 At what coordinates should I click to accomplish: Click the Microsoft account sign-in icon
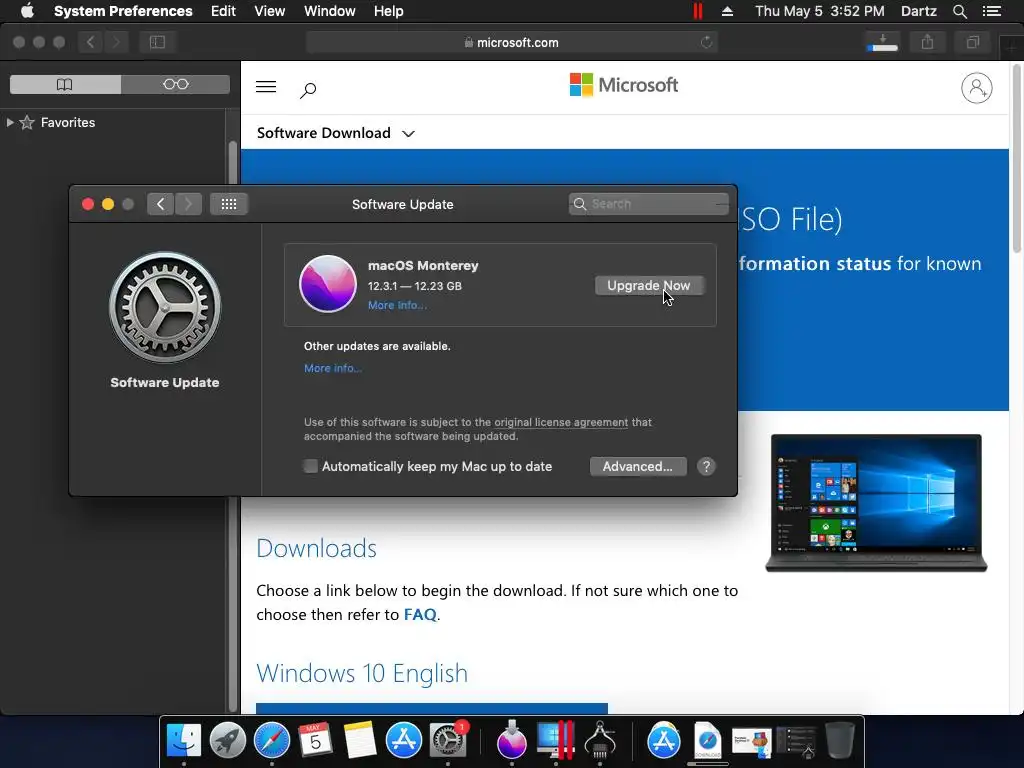point(976,88)
